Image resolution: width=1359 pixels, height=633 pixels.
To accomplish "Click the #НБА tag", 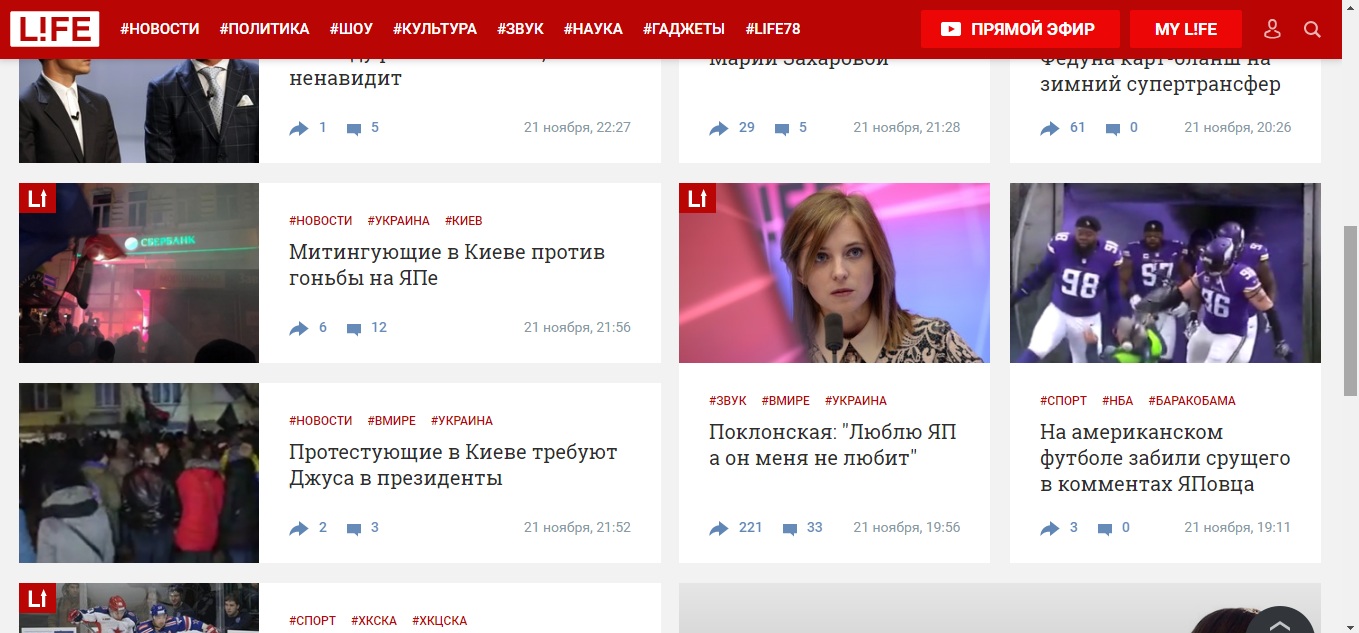I will point(1117,401).
